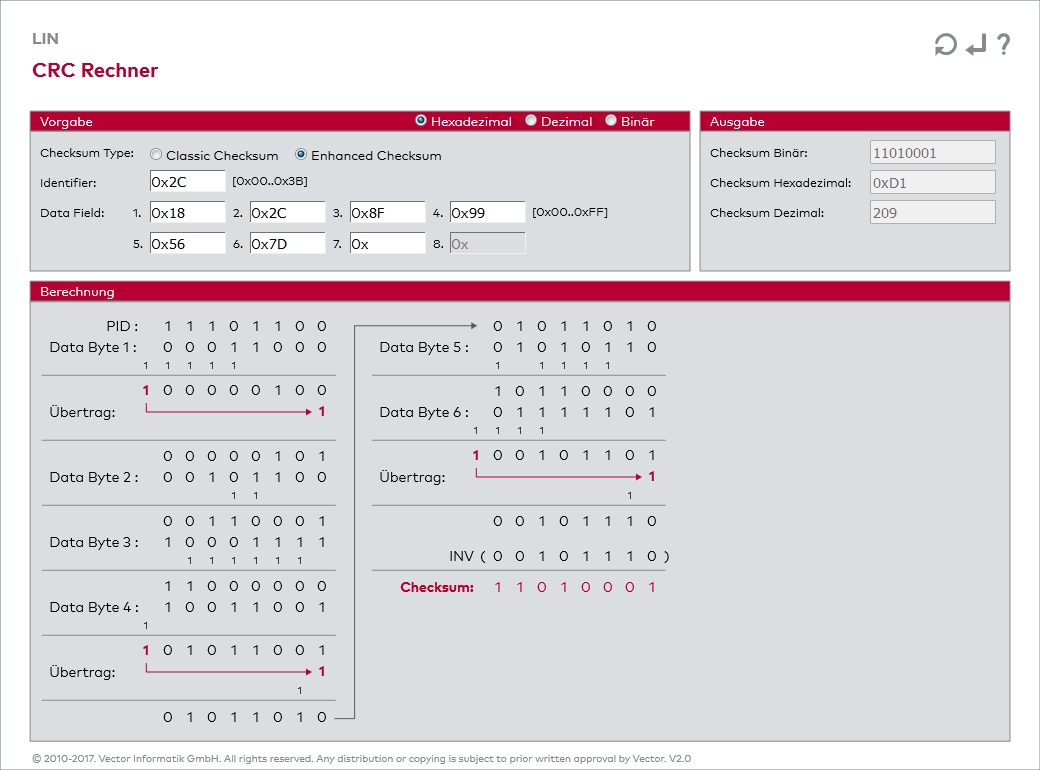Viewport: 1040px width, 770px height.
Task: Click Data Field 4 input box
Action: click(487, 213)
